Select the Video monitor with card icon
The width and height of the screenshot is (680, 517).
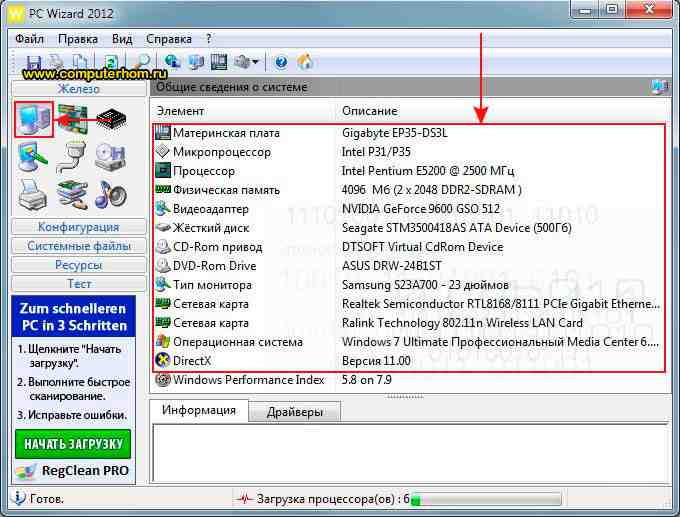pyautogui.click(x=33, y=157)
